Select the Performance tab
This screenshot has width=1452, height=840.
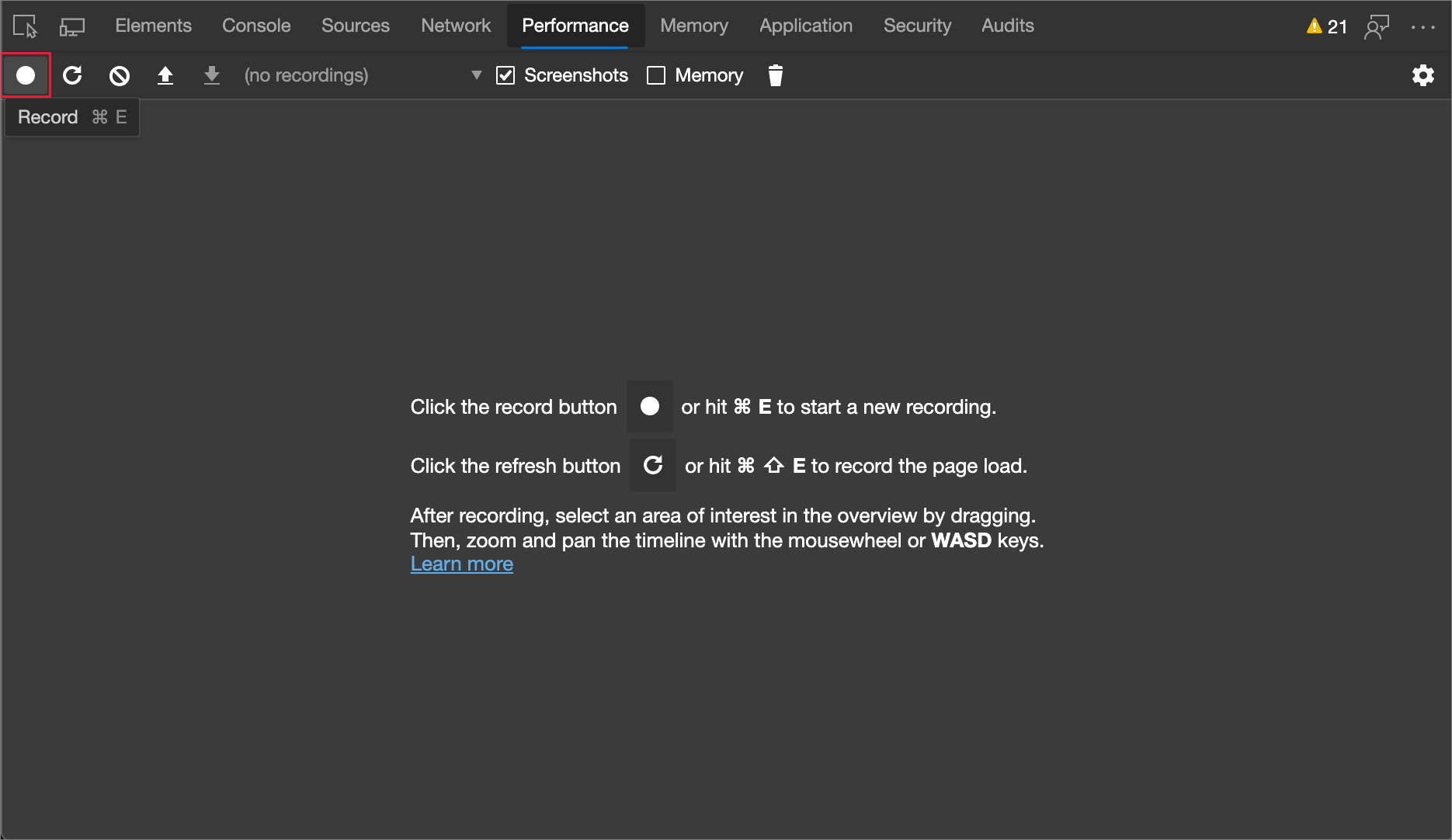[575, 26]
